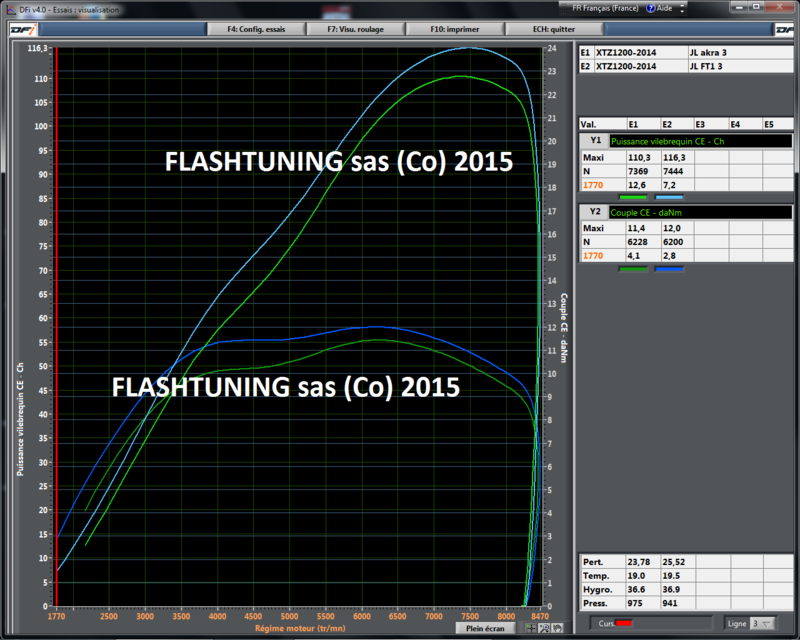Click the Aide help icon
800x640 pixels.
[x=651, y=8]
